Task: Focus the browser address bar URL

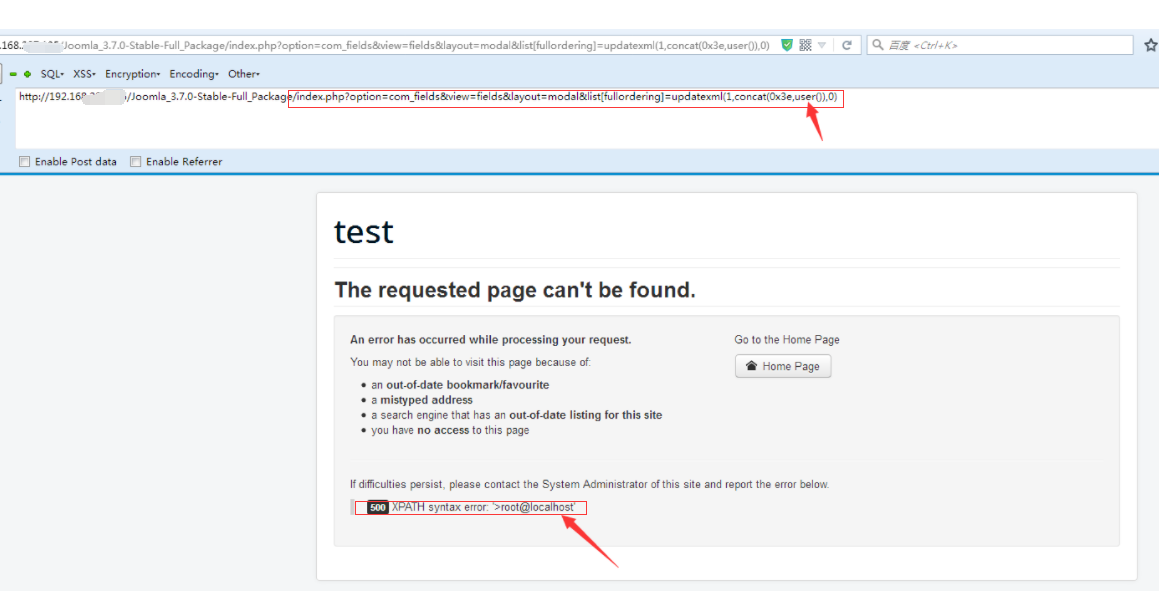Action: (x=384, y=45)
